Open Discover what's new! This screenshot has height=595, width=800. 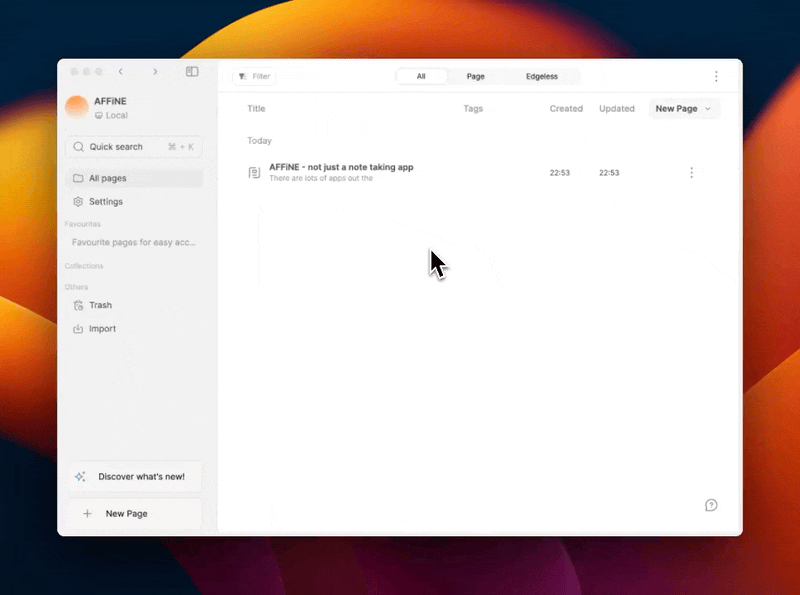pyautogui.click(x=135, y=477)
